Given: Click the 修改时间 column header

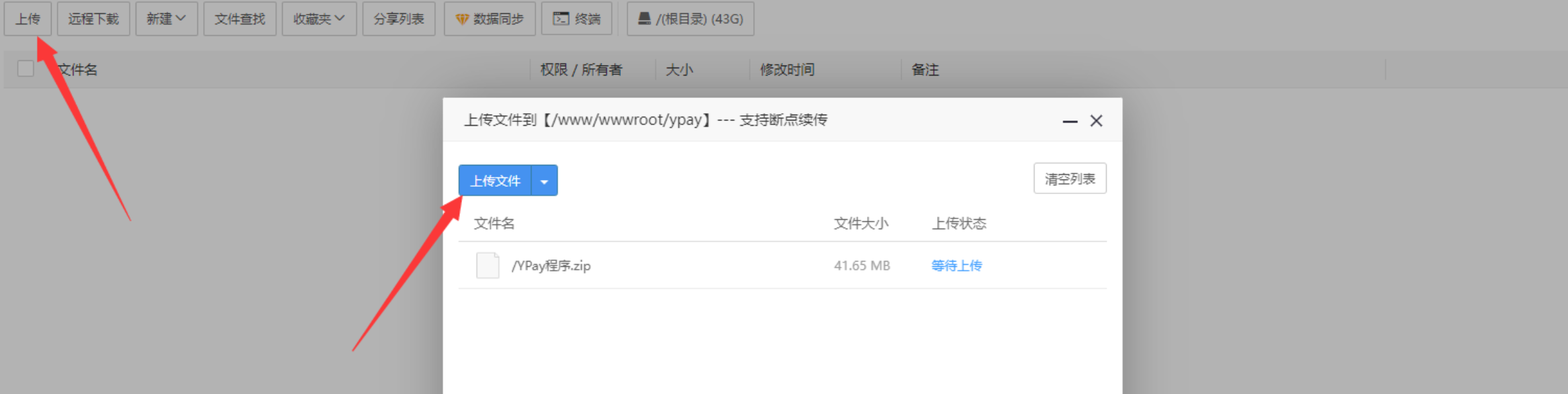Looking at the screenshot, I should pyautogui.click(x=787, y=70).
